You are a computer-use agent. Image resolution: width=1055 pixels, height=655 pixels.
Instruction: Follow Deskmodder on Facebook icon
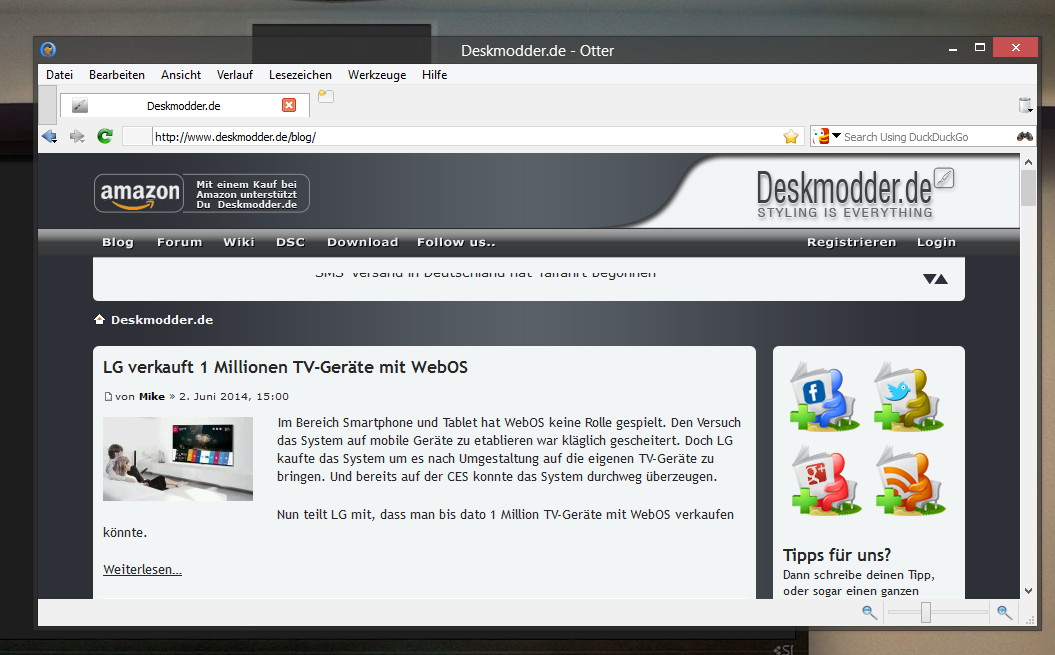point(825,397)
